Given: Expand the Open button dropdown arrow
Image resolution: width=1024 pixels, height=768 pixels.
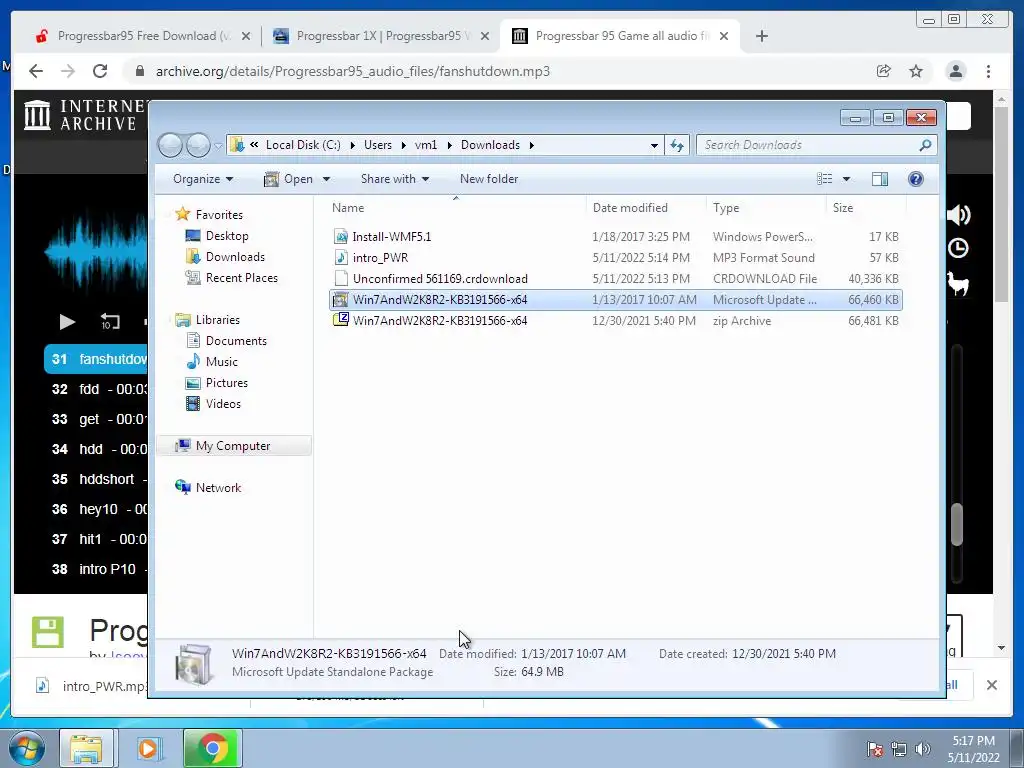Looking at the screenshot, I should 327,179.
